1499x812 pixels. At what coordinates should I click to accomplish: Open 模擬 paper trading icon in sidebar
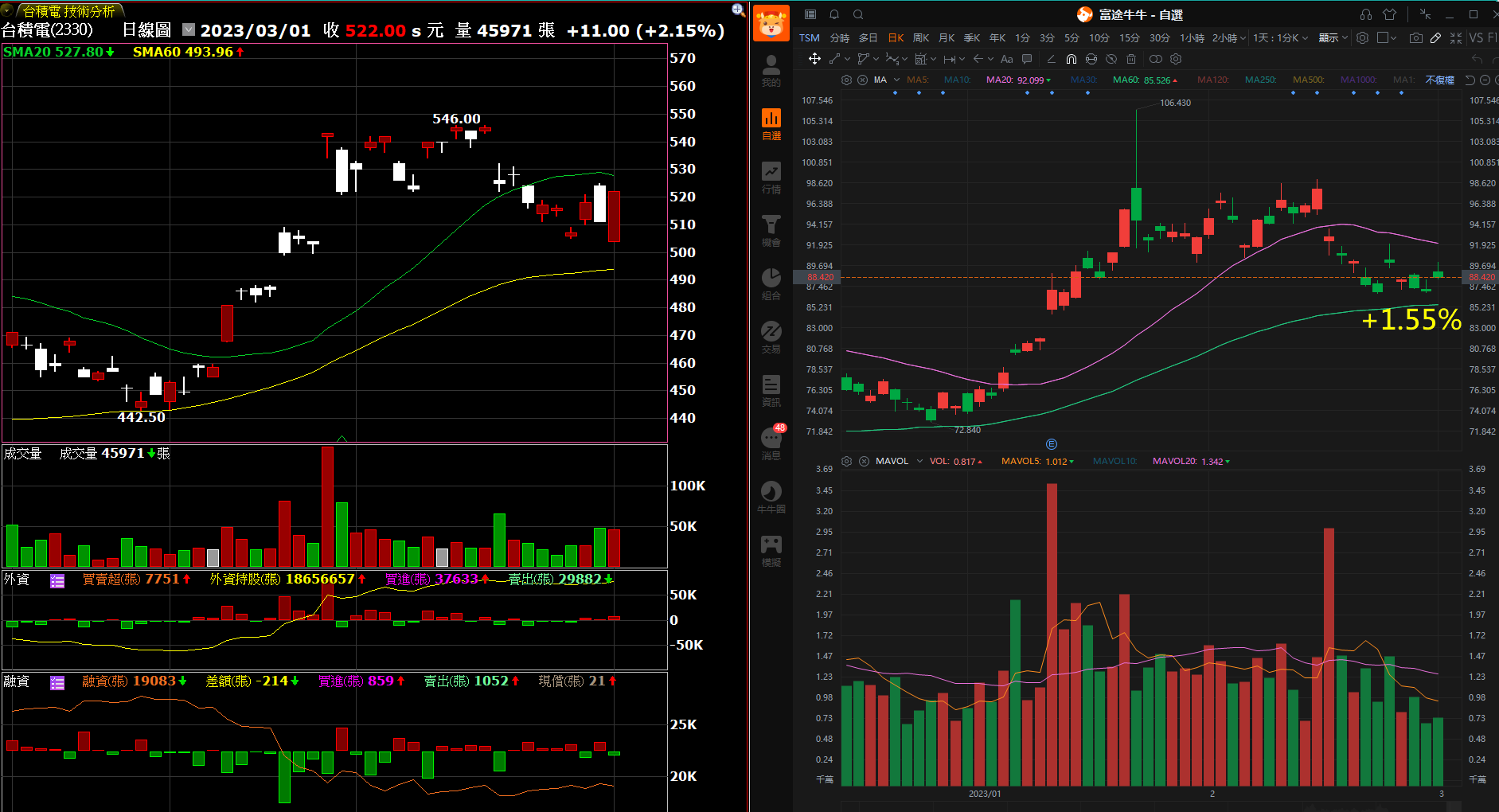coord(771,550)
